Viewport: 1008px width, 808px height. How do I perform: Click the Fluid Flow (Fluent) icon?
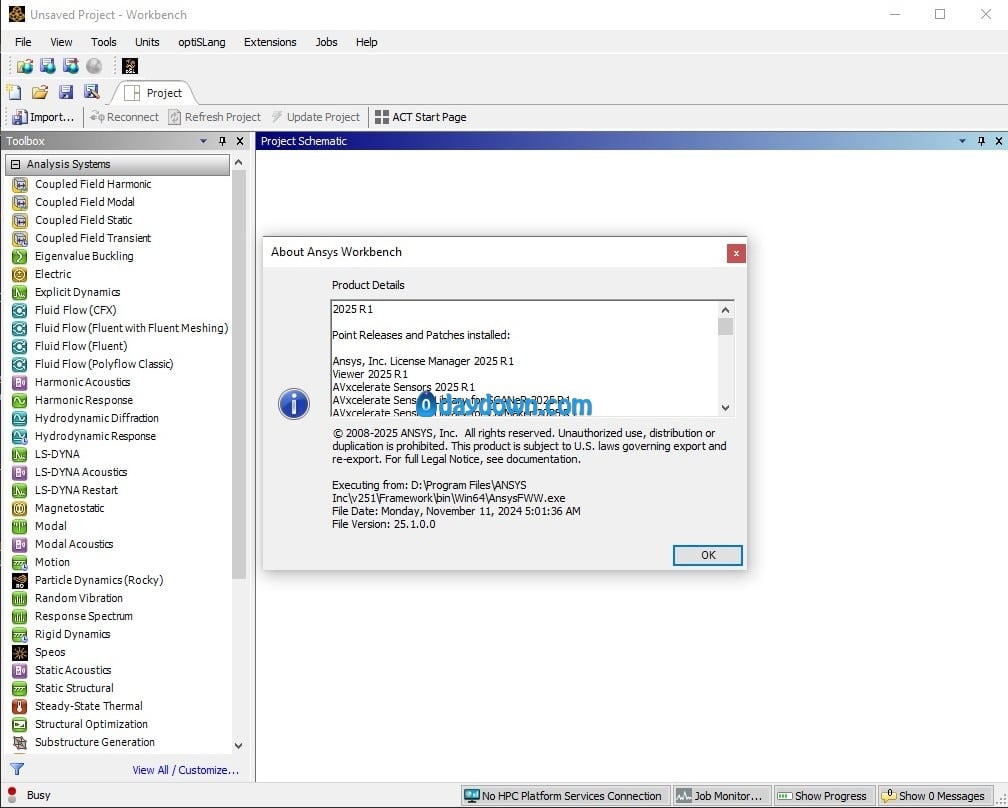(x=20, y=346)
